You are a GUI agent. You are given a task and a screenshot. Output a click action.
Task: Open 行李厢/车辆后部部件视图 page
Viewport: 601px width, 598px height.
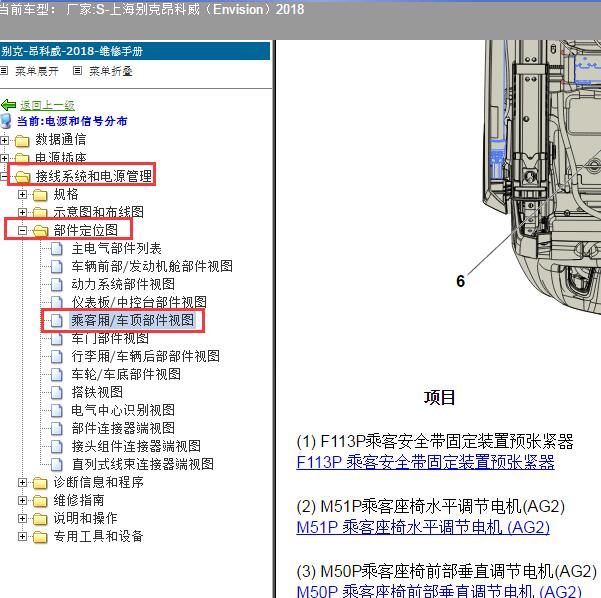(x=146, y=356)
